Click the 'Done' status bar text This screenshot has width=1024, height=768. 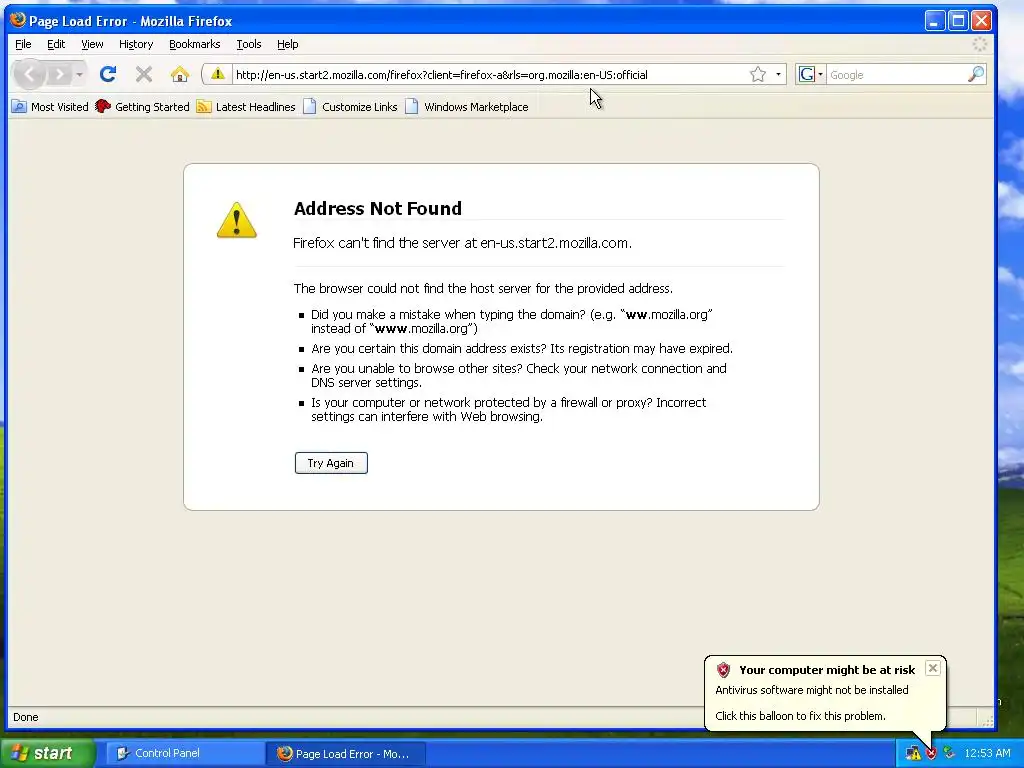click(25, 717)
